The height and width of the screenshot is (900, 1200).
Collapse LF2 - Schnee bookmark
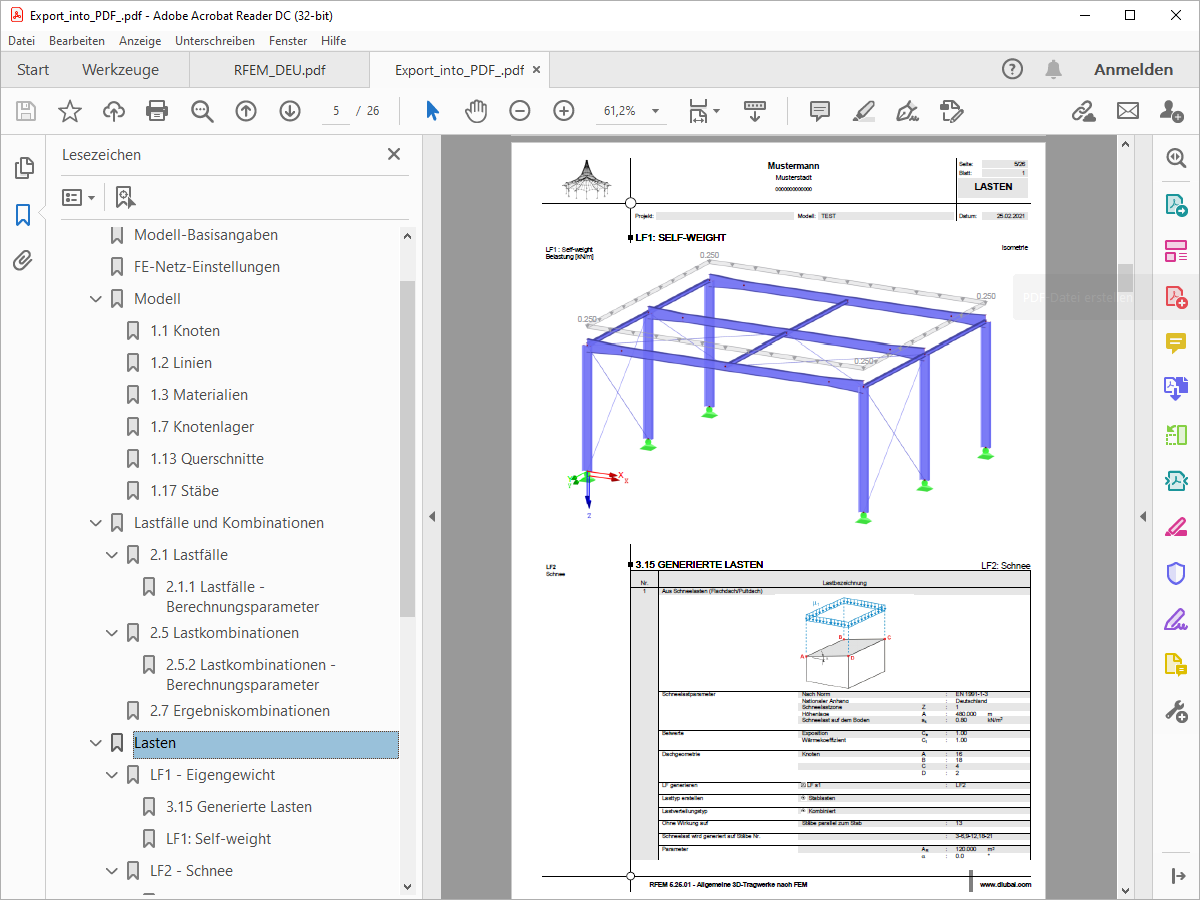[112, 871]
